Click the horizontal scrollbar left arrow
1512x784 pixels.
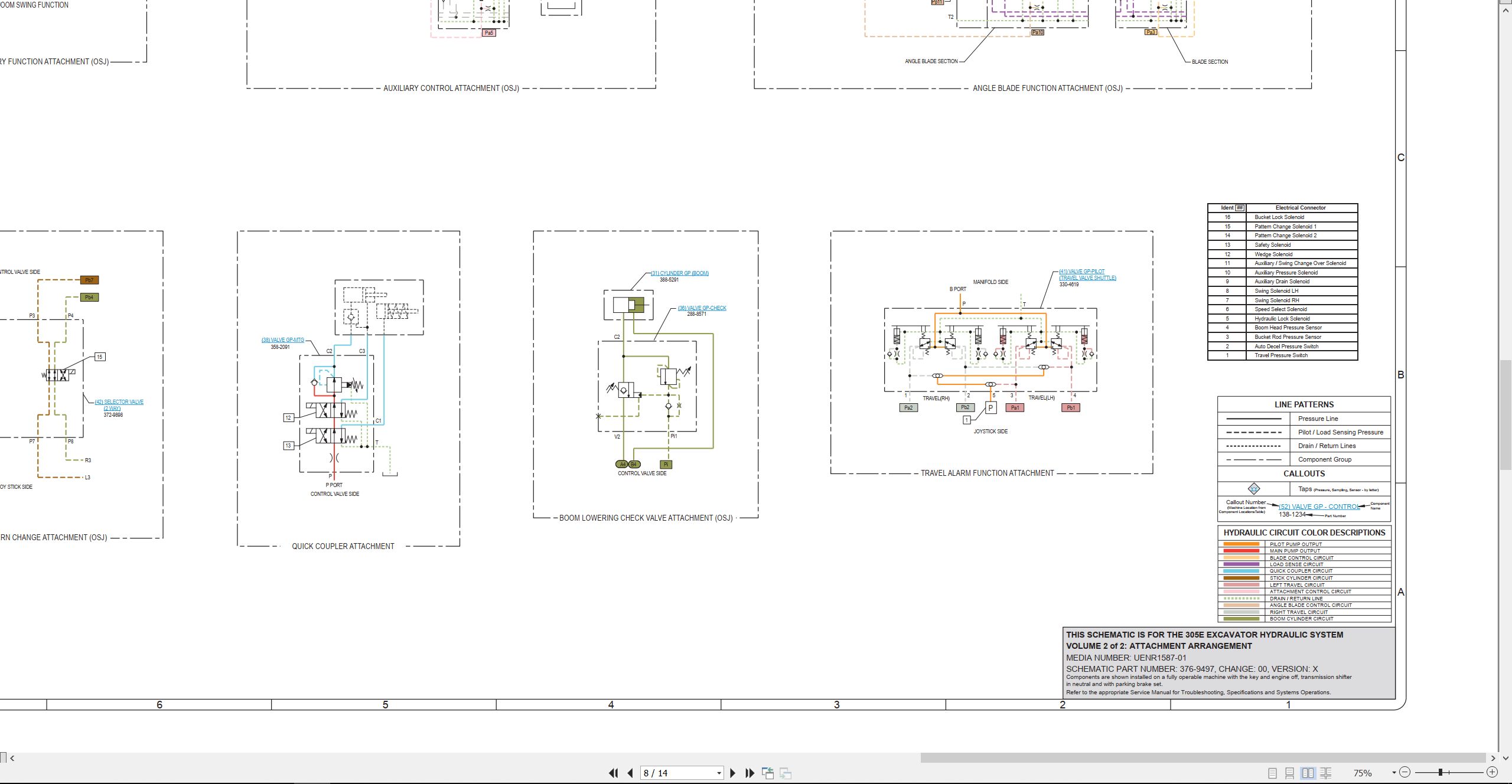tap(12, 758)
